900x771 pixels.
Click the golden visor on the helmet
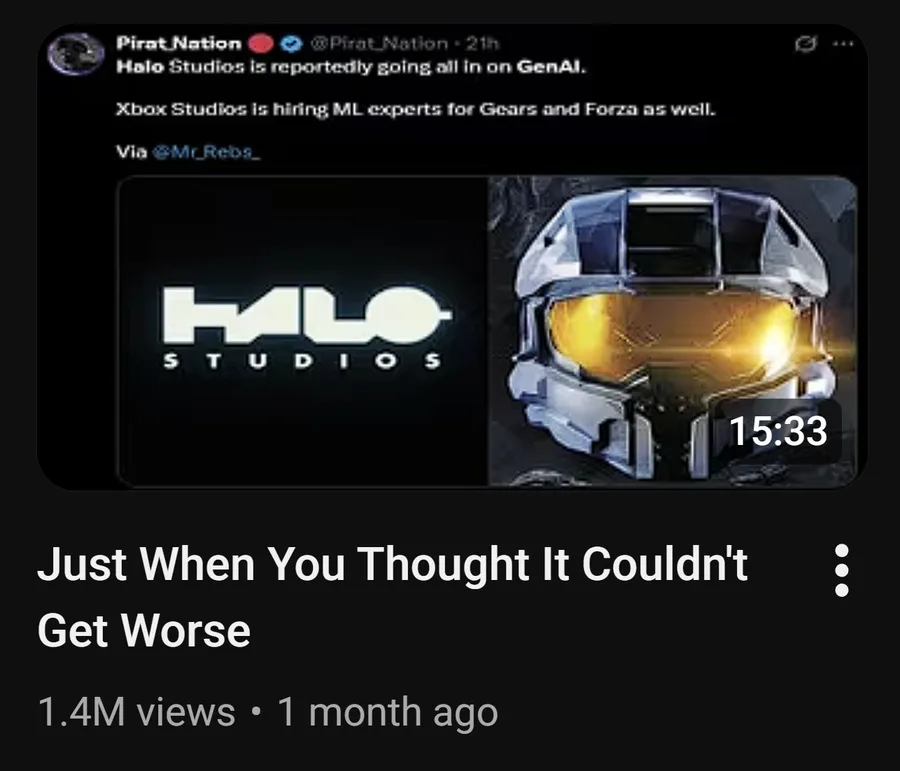672,334
